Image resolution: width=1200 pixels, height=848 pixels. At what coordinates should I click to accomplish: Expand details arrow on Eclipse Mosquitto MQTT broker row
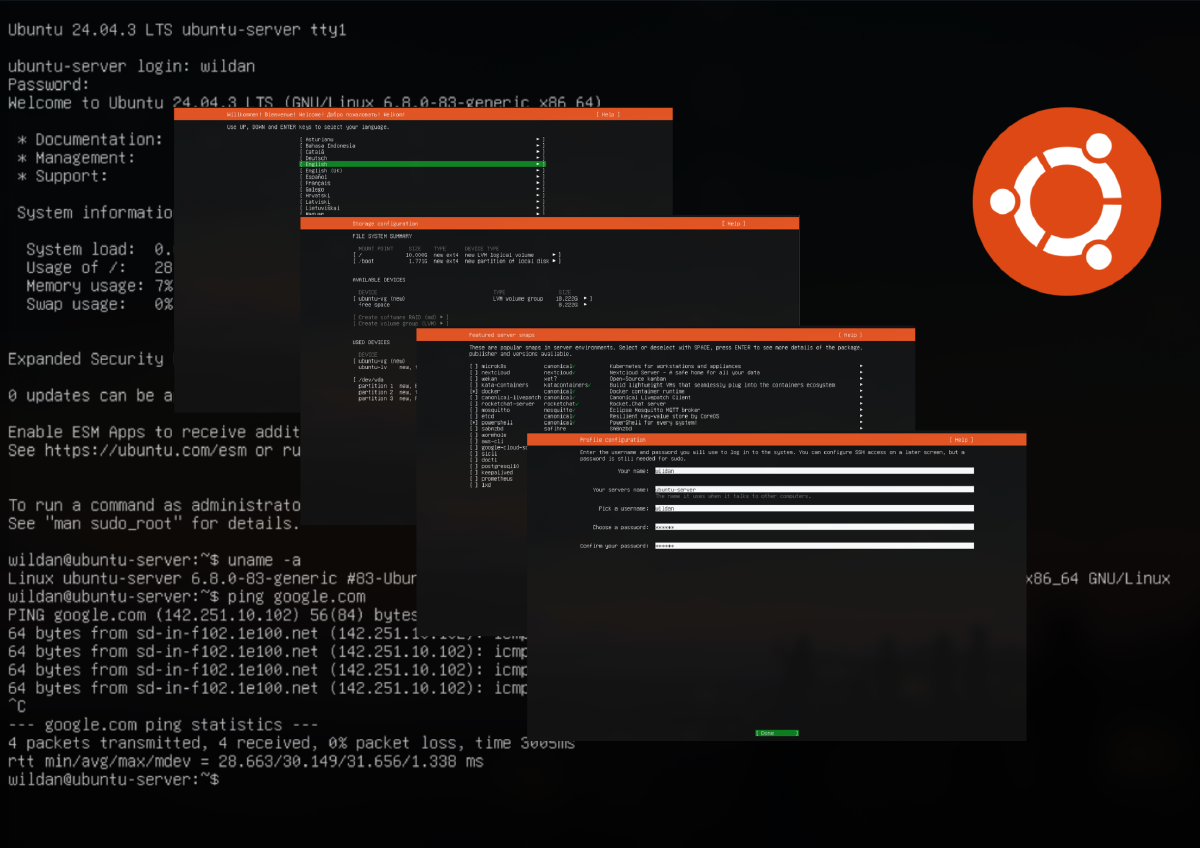pos(860,410)
